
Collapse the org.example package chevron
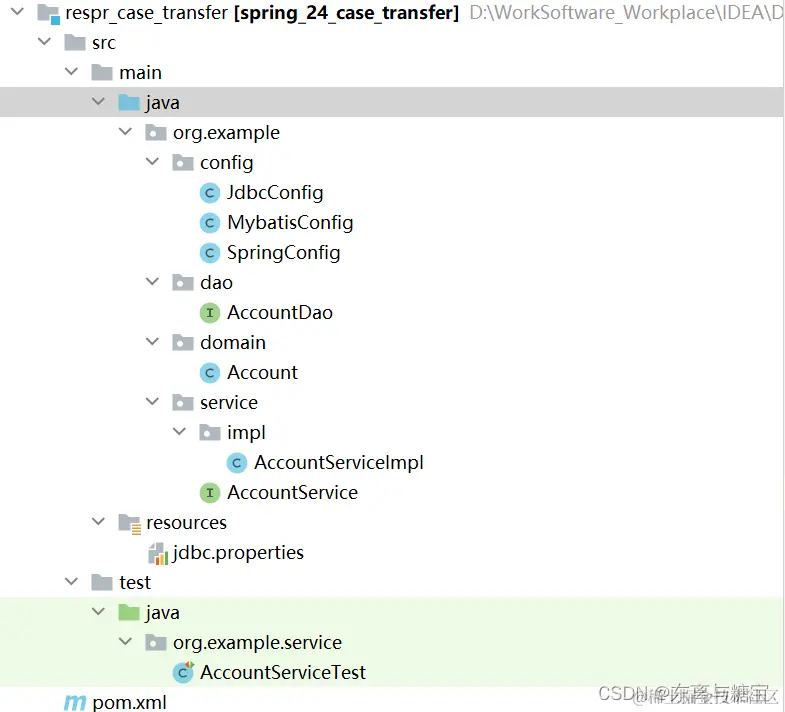tap(125, 131)
